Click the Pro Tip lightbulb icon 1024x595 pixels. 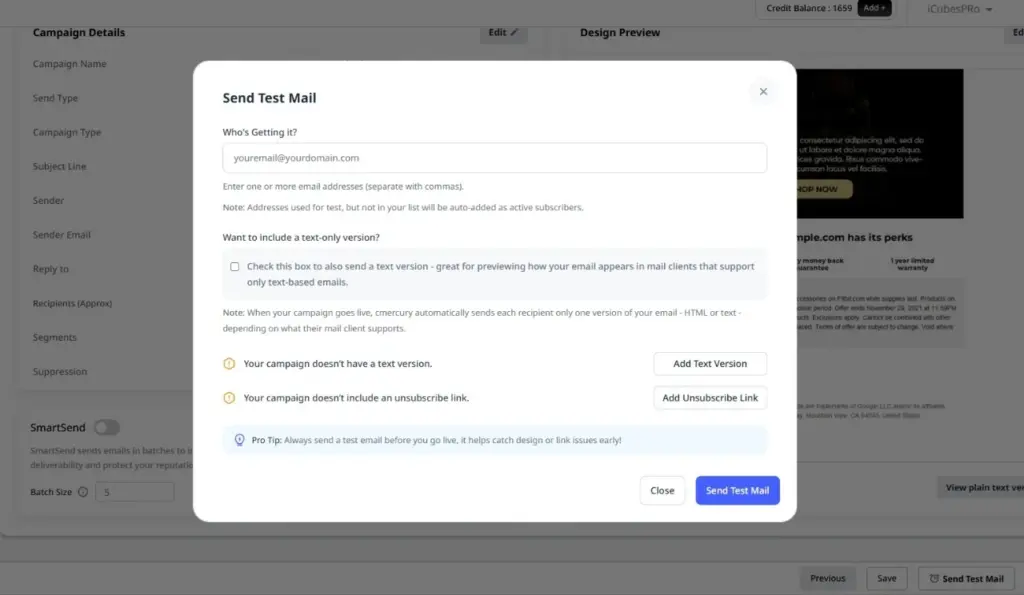pos(239,440)
